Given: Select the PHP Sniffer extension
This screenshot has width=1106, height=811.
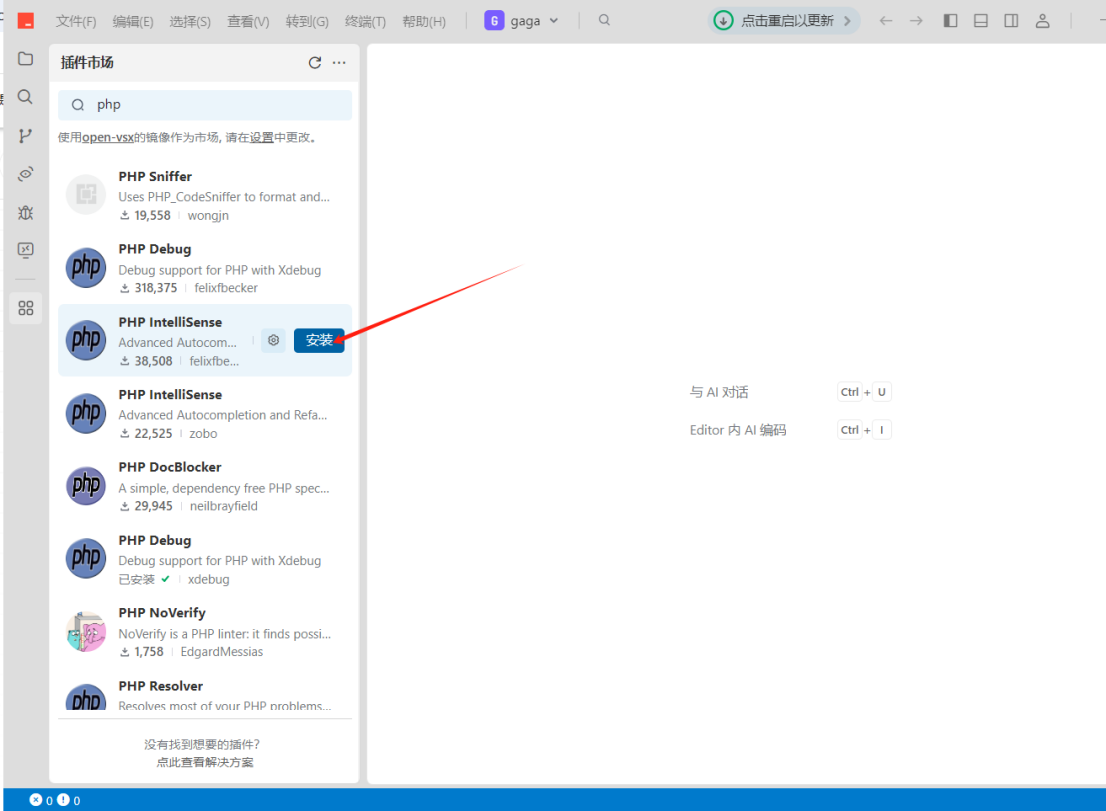Looking at the screenshot, I should (205, 195).
